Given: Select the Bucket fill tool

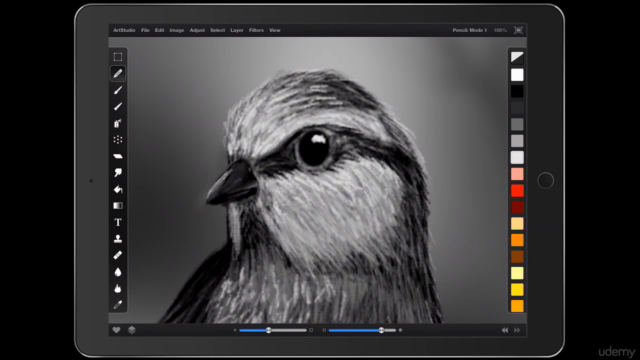Looking at the screenshot, I should click(118, 189).
